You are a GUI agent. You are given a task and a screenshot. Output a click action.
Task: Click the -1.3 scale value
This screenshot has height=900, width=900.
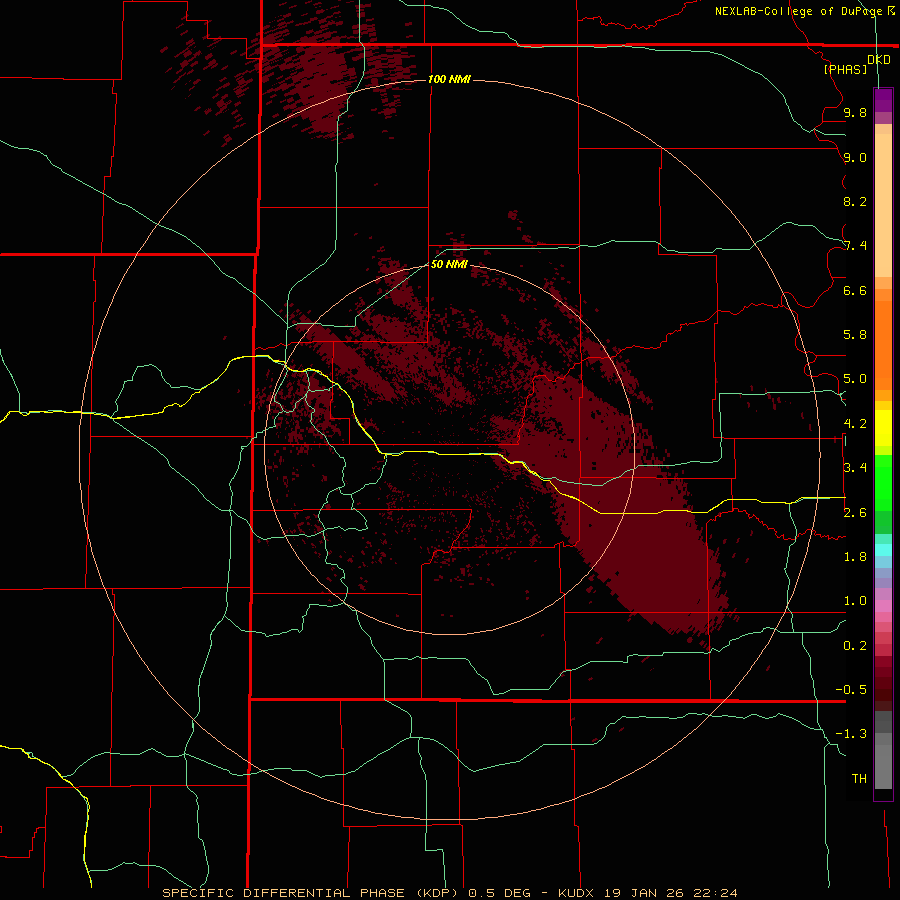click(851, 734)
